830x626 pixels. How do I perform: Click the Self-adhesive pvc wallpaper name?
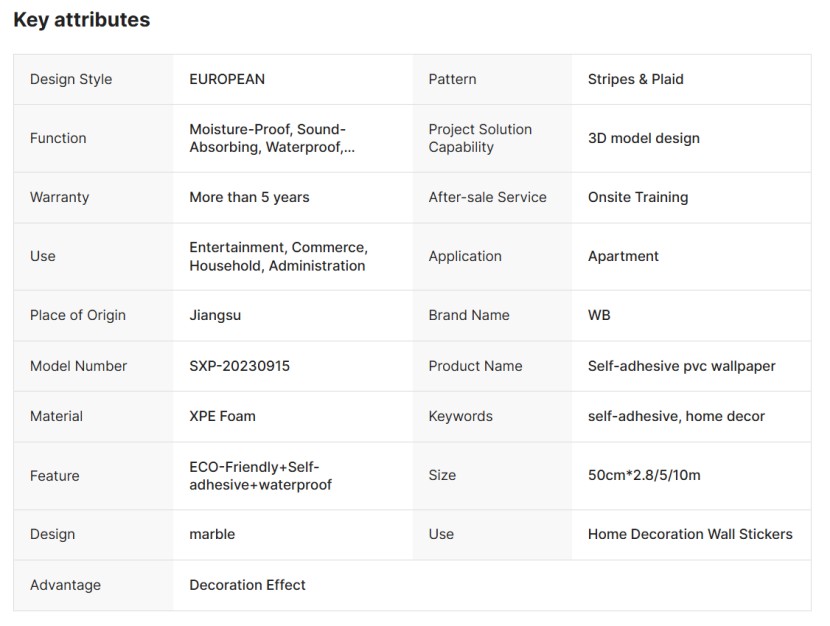pyautogui.click(x=681, y=366)
